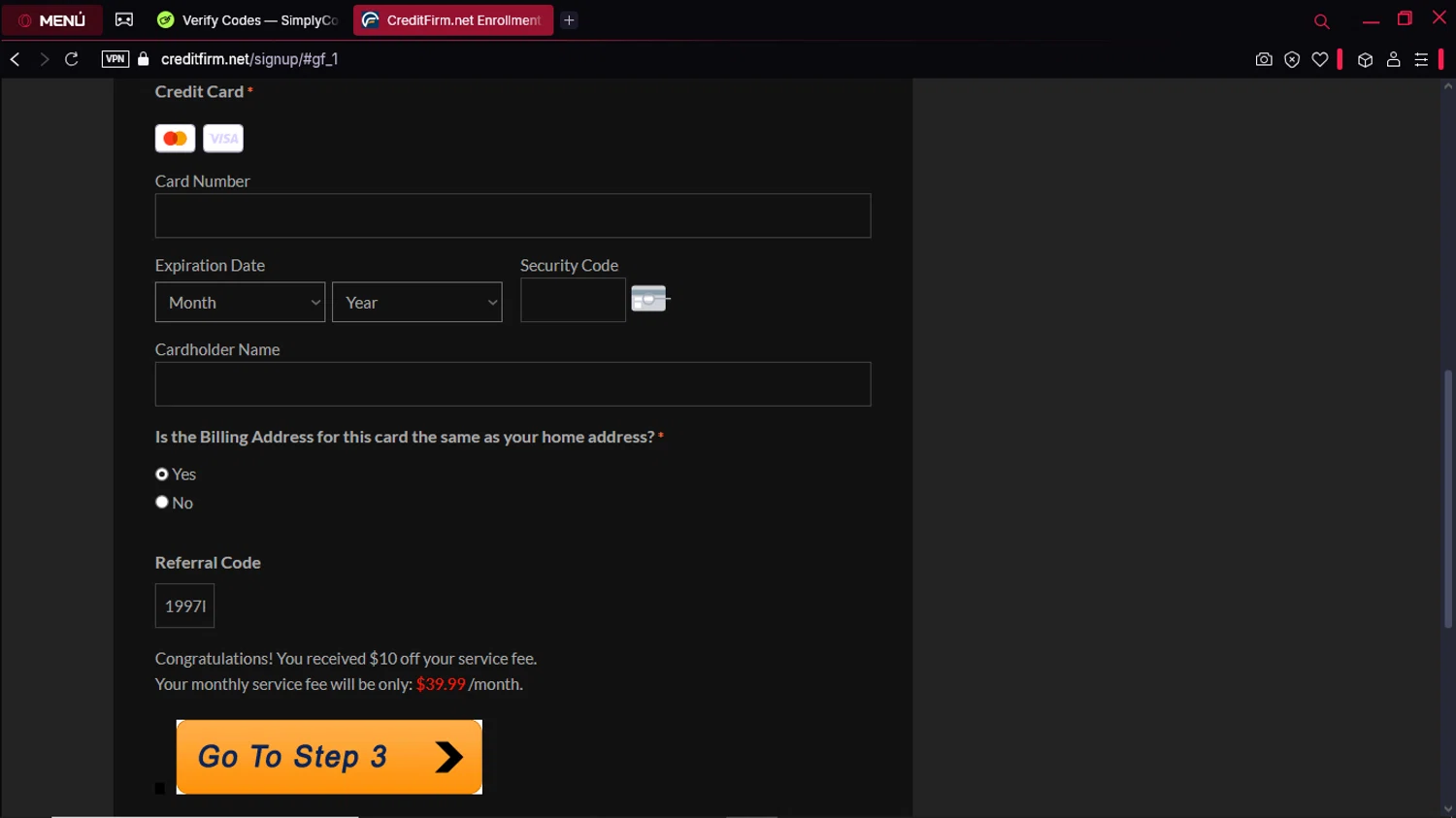Click the Card Number input field

513,215
